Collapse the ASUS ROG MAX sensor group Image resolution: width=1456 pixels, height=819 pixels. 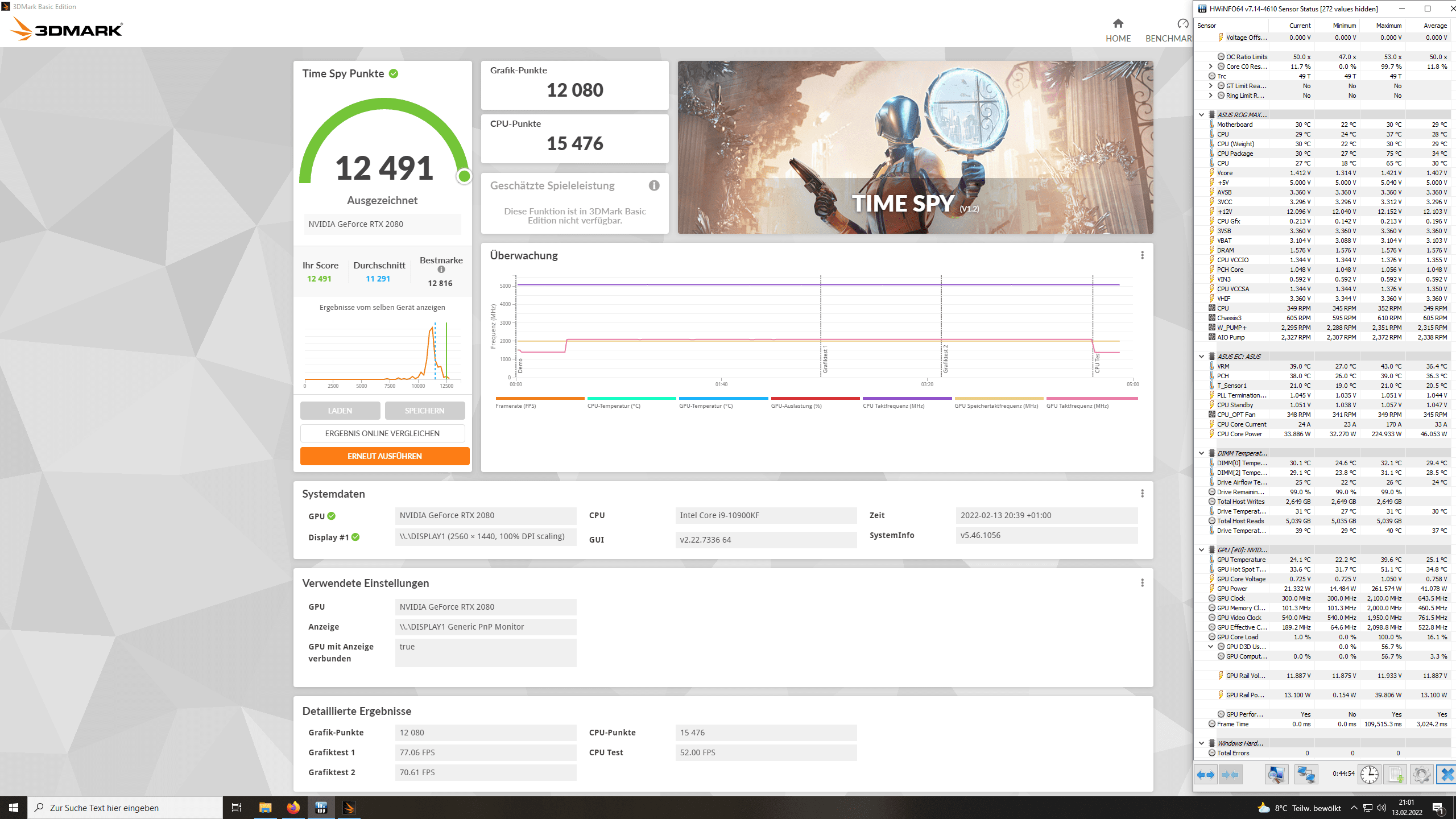1201,115
